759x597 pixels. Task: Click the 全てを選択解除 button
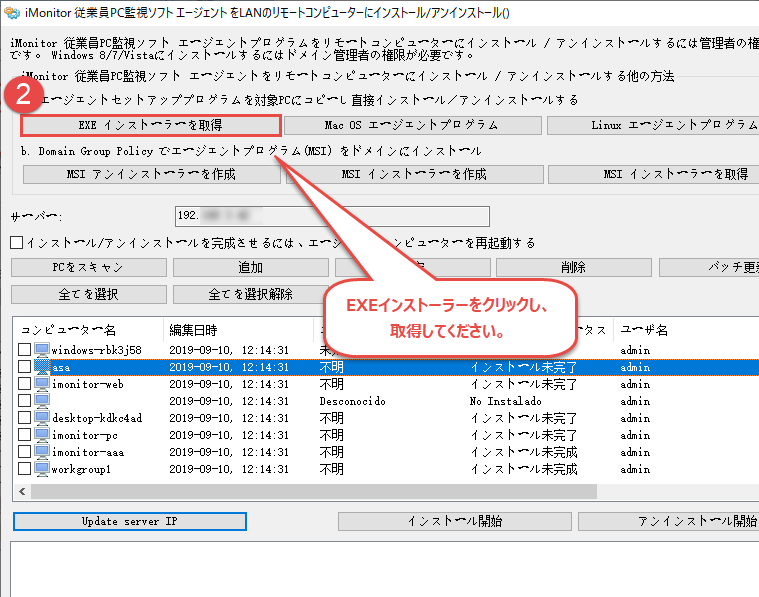coord(251,294)
